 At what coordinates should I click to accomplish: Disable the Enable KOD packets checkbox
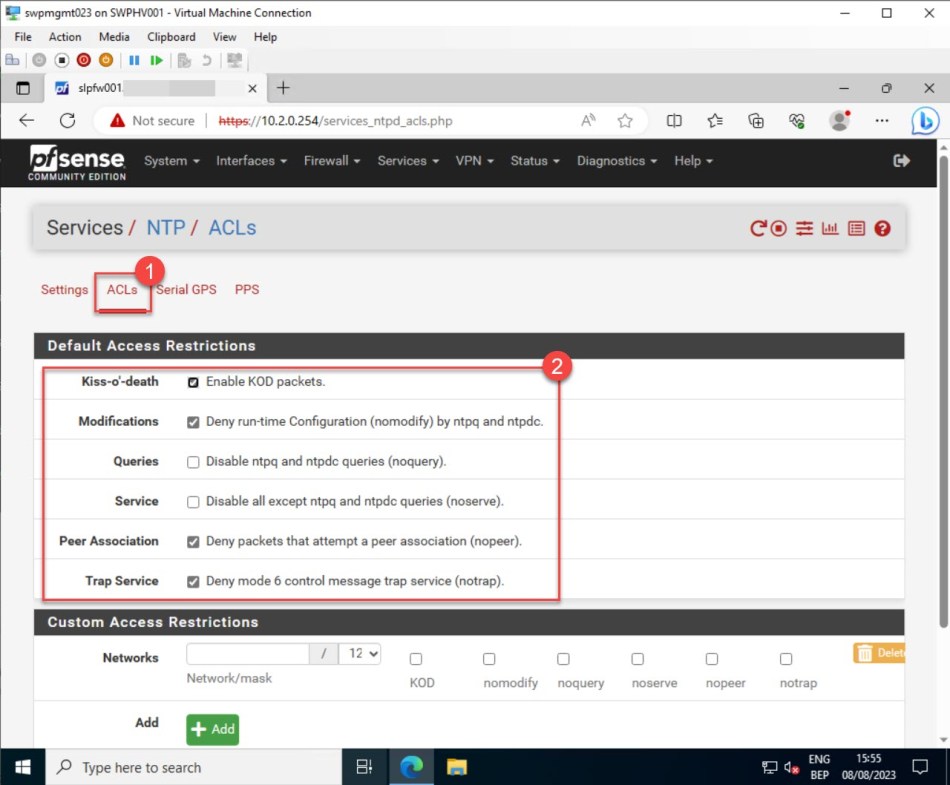pos(193,381)
